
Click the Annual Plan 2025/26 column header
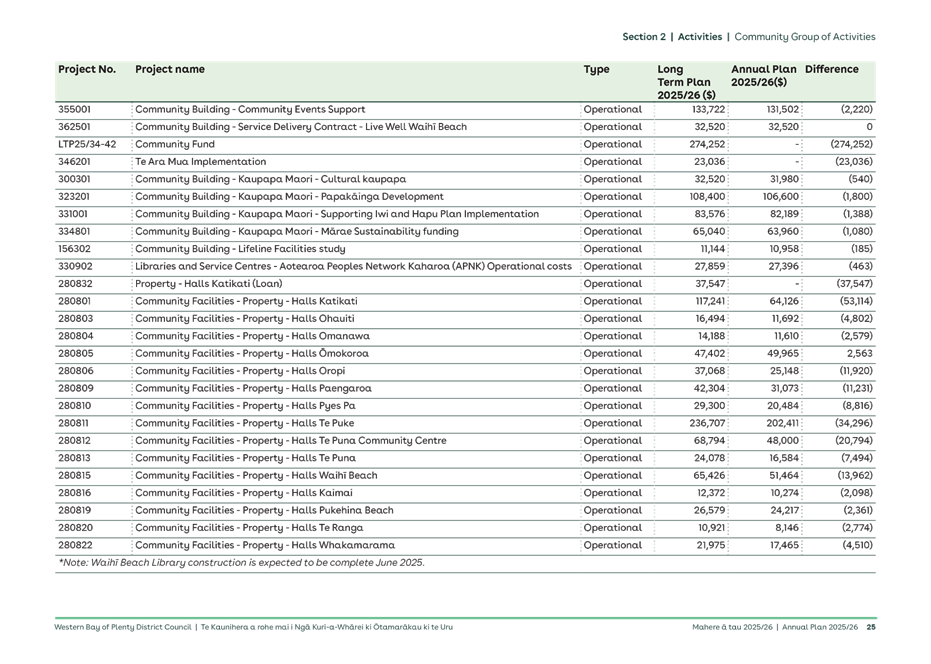763,75
